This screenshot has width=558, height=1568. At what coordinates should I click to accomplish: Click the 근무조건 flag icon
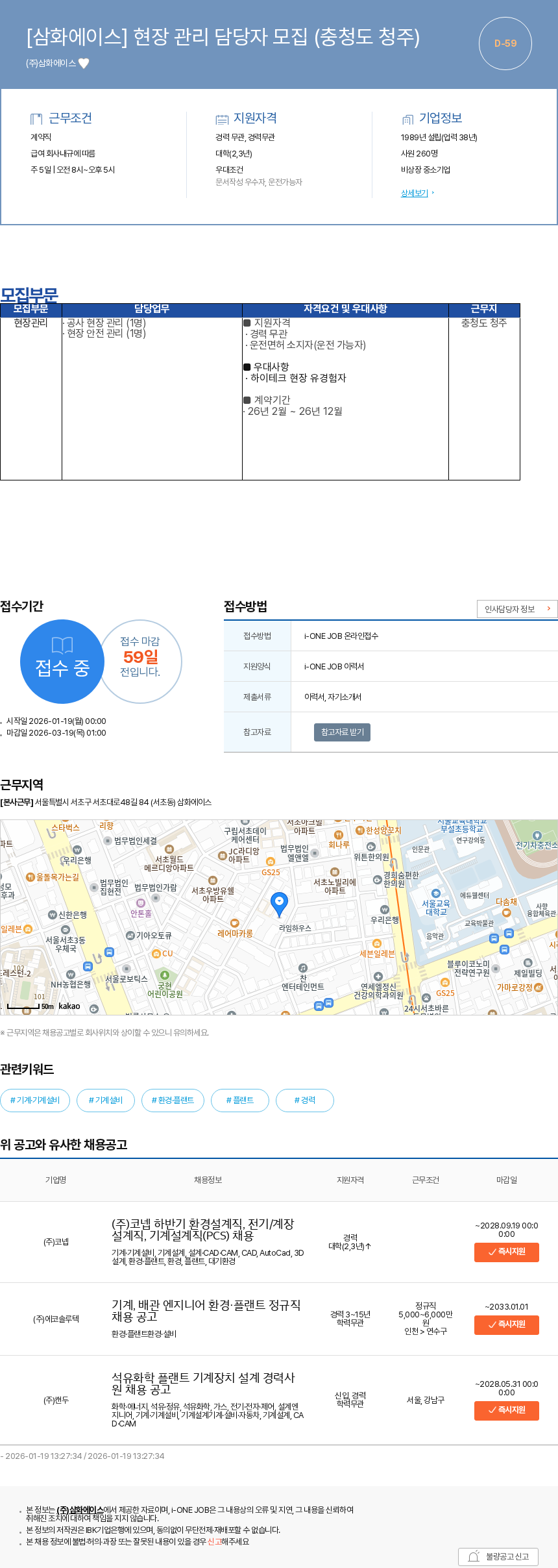36,119
